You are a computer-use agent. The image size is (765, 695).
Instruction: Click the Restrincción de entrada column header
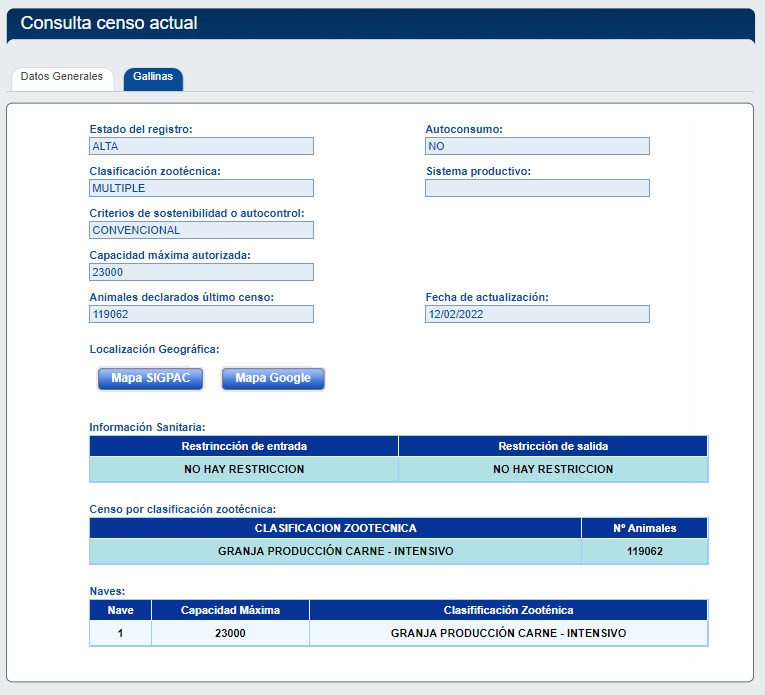(244, 446)
